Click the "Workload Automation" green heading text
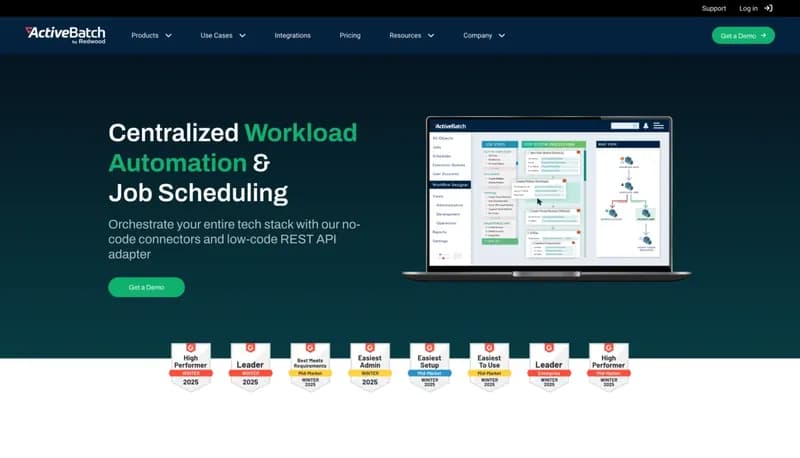Image resolution: width=800 pixels, height=458 pixels. [x=233, y=148]
